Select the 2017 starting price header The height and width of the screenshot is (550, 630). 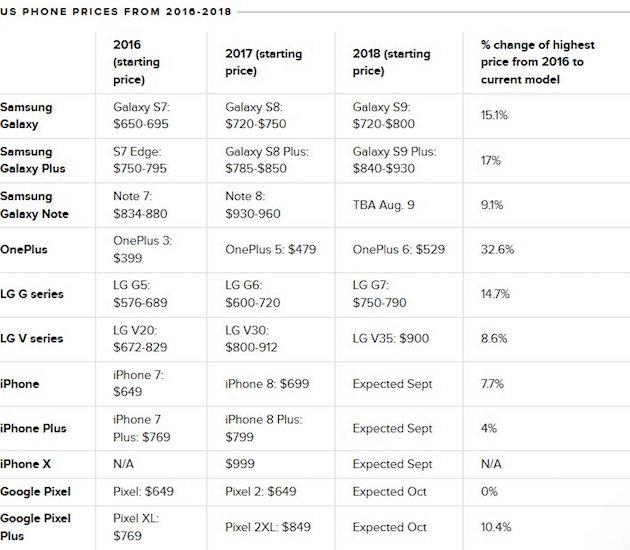pos(263,62)
